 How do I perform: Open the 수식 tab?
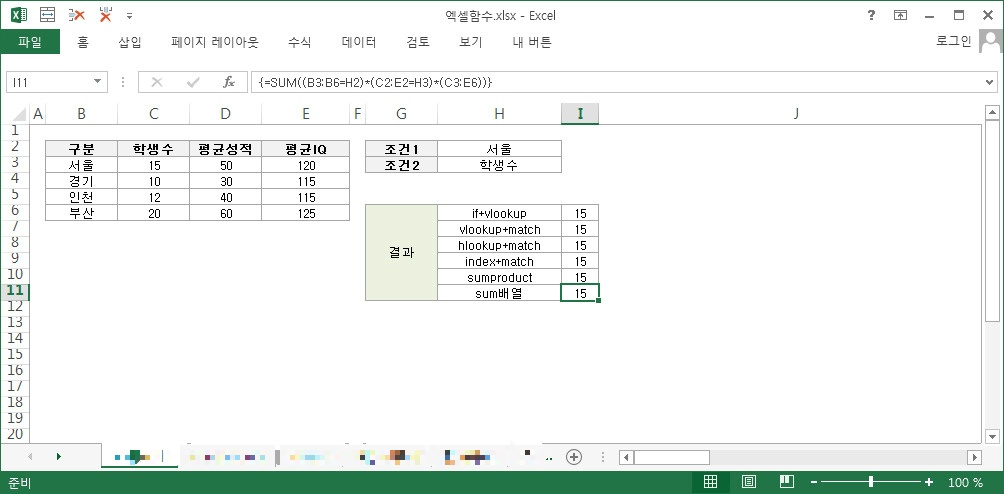point(300,42)
